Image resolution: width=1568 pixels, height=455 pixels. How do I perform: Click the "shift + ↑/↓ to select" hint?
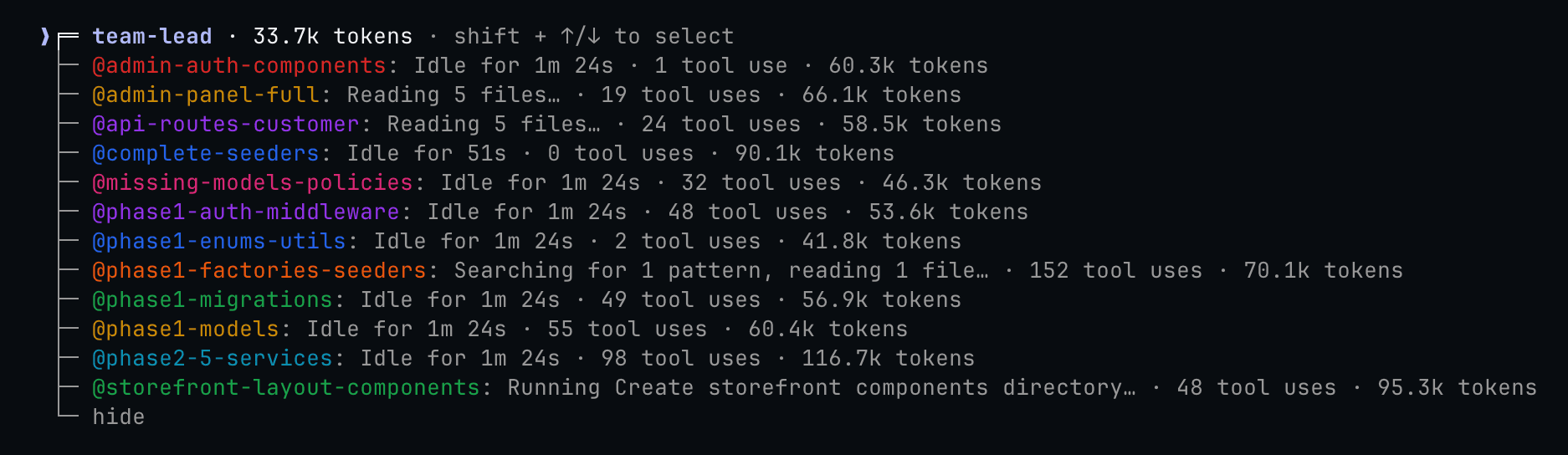click(593, 37)
